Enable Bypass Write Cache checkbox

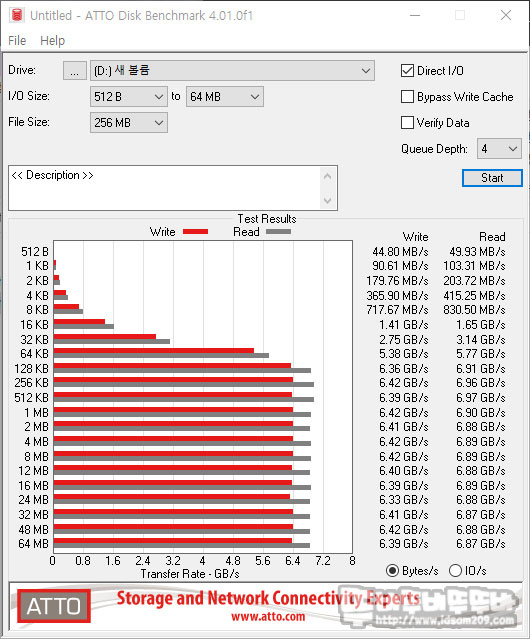coord(407,97)
